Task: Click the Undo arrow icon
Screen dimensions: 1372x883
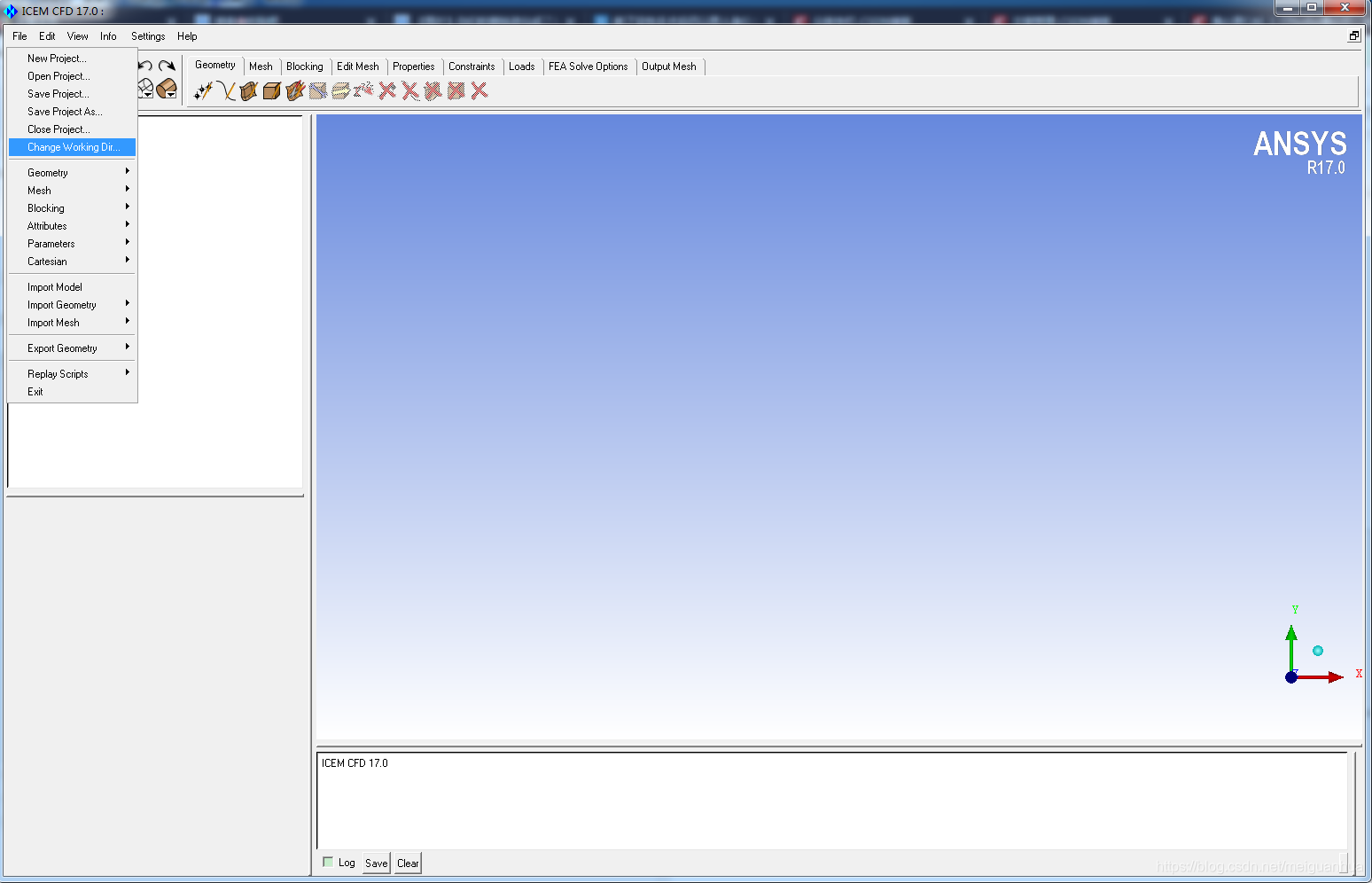Action: coord(146,66)
